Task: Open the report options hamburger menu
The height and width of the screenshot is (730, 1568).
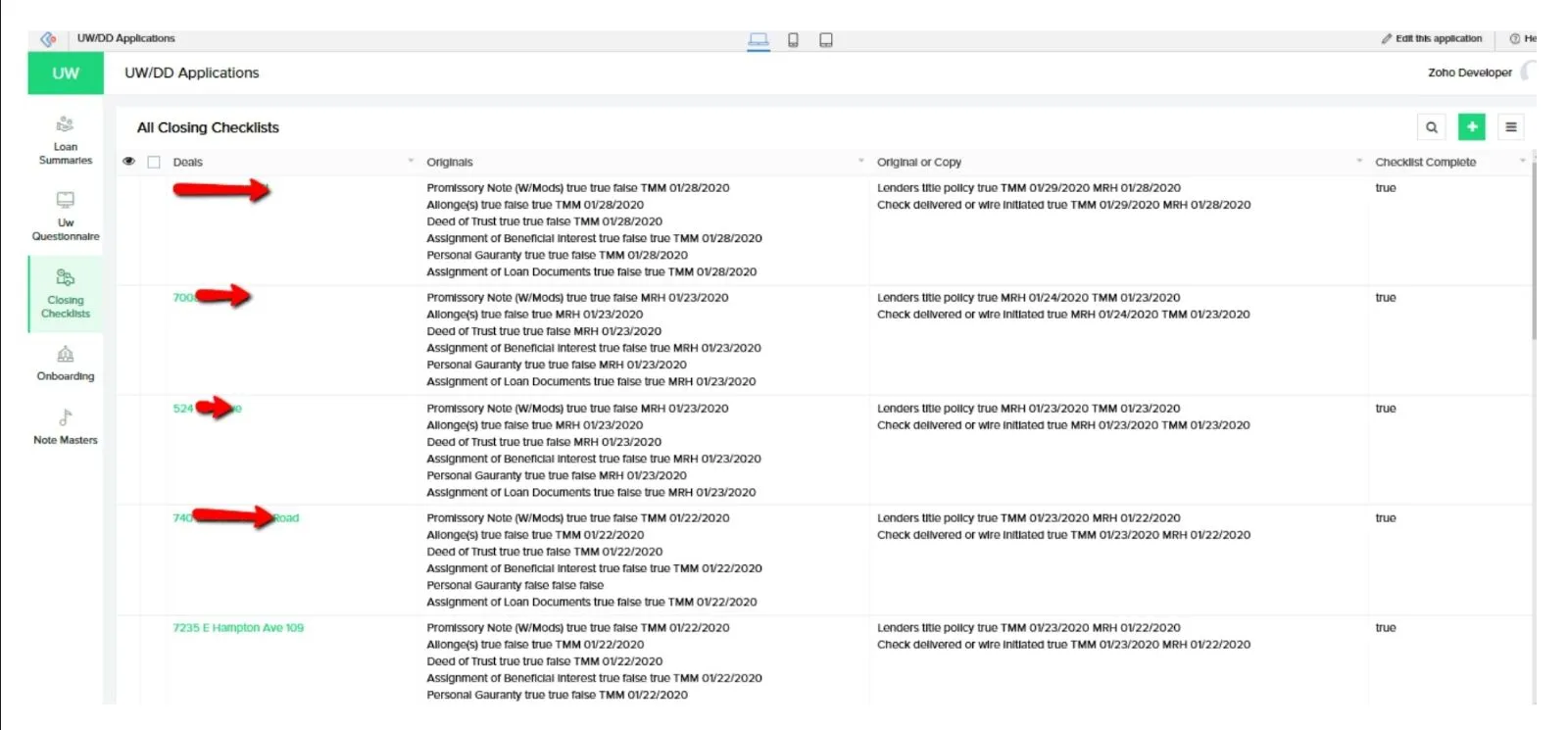Action: [1511, 127]
